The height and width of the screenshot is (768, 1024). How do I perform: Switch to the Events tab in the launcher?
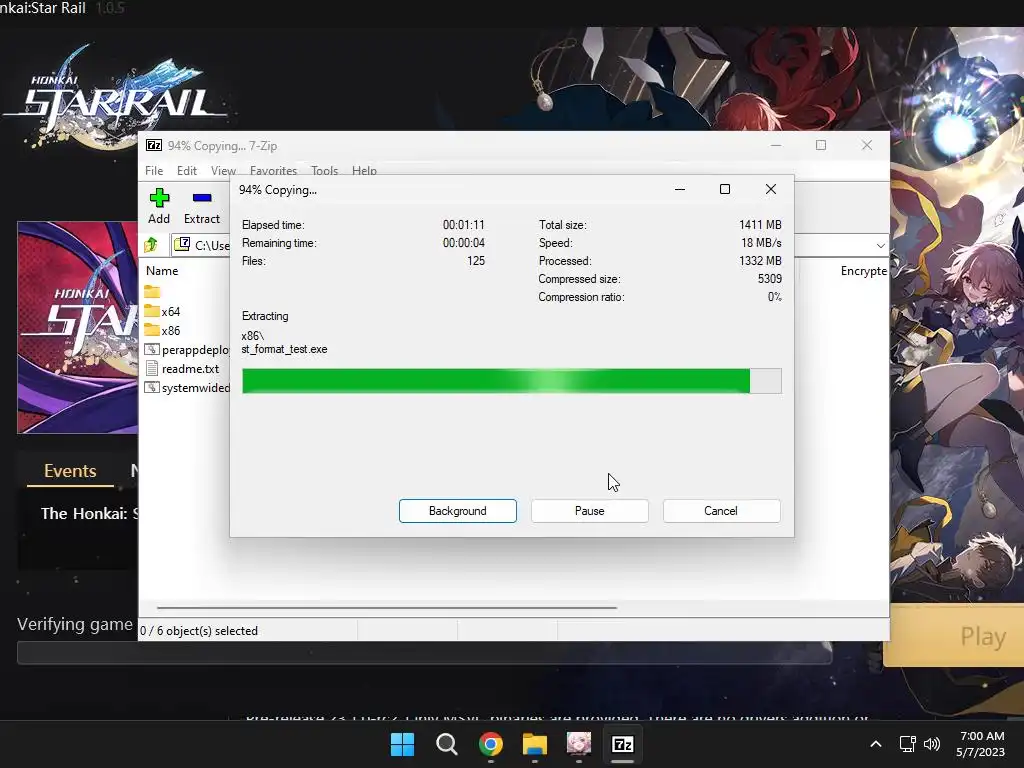point(70,471)
